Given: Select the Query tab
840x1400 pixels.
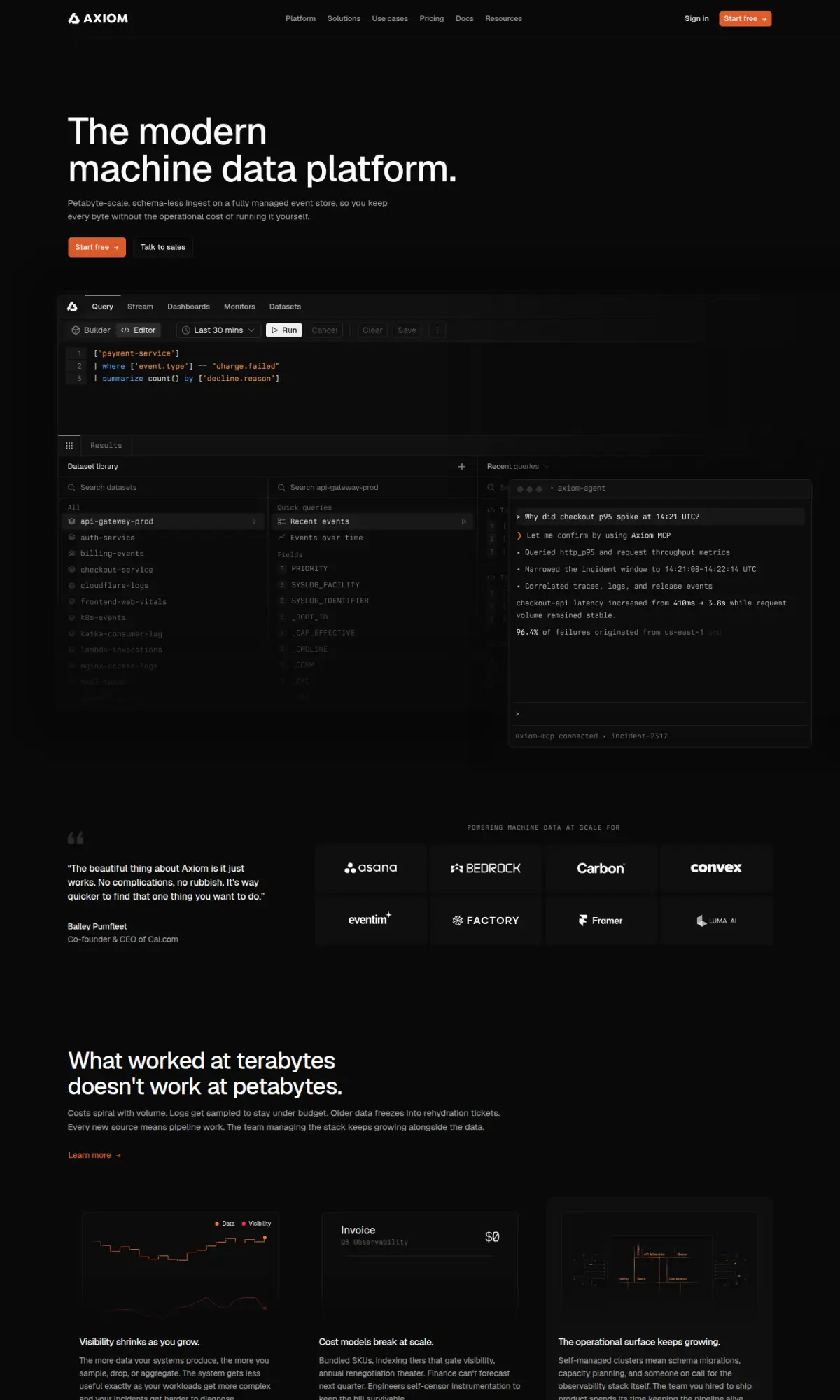Looking at the screenshot, I should pos(102,307).
